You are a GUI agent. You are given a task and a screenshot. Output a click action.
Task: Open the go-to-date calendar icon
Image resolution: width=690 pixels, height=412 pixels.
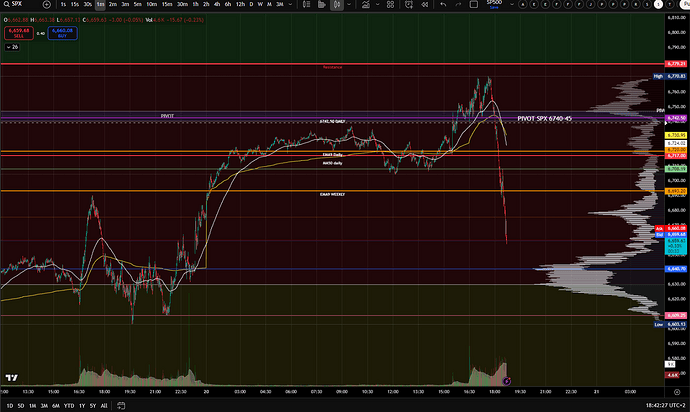pyautogui.click(x=117, y=406)
